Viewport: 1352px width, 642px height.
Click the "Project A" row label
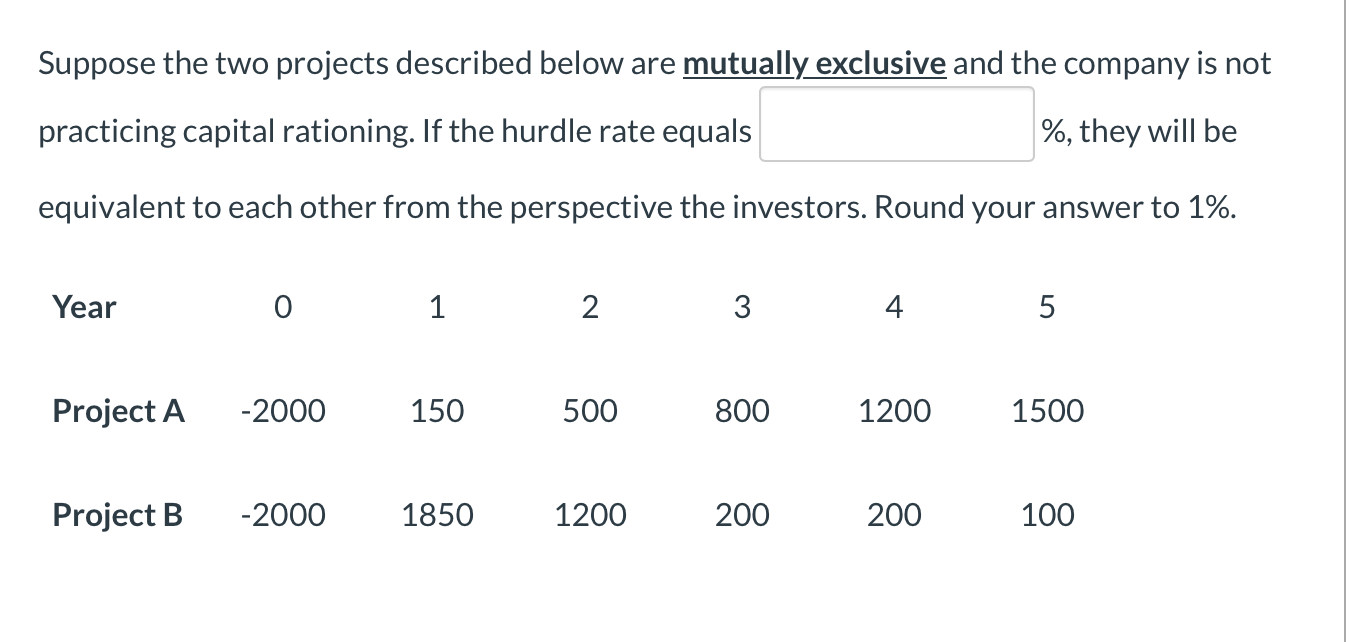tap(118, 411)
